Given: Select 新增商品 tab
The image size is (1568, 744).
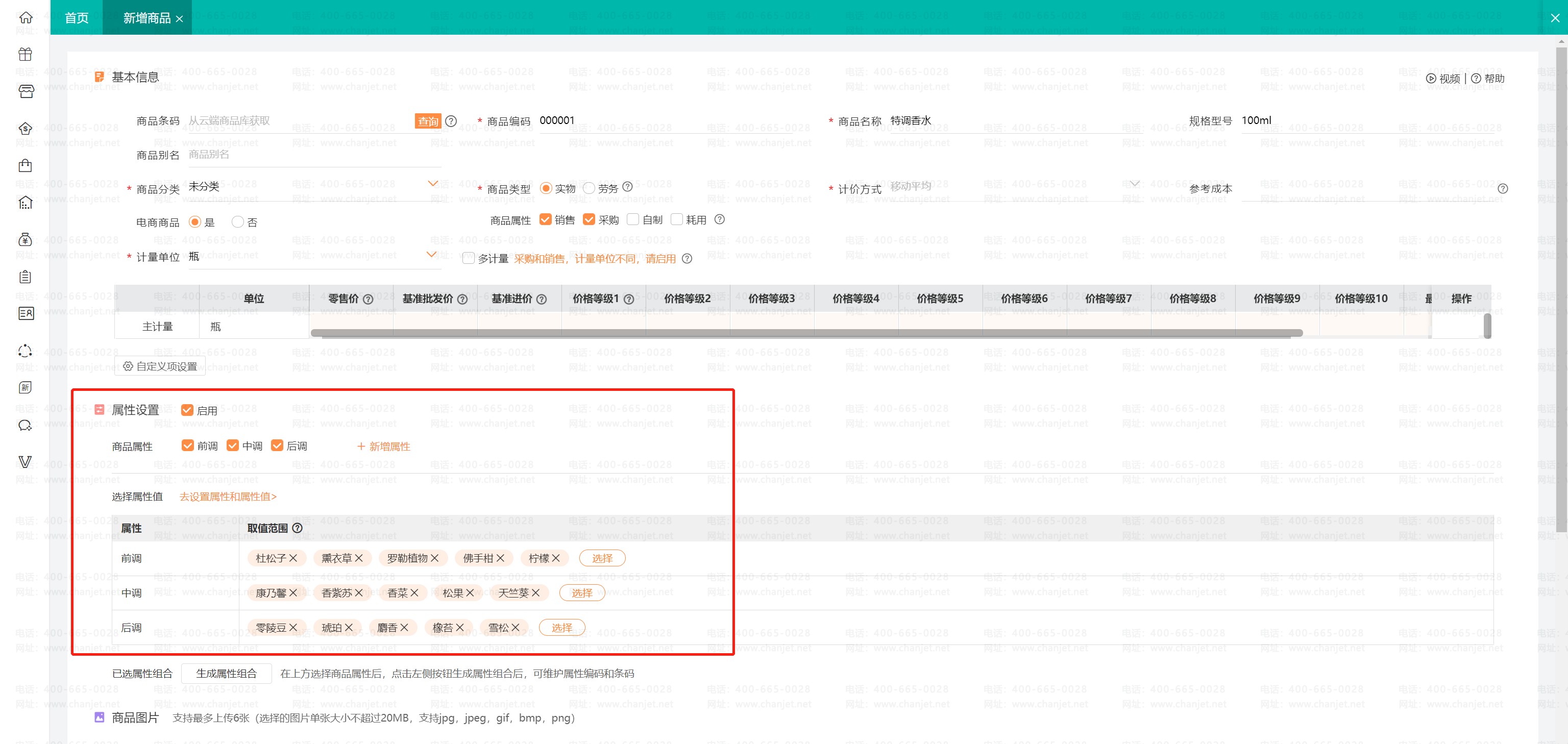Looking at the screenshot, I should (x=146, y=18).
